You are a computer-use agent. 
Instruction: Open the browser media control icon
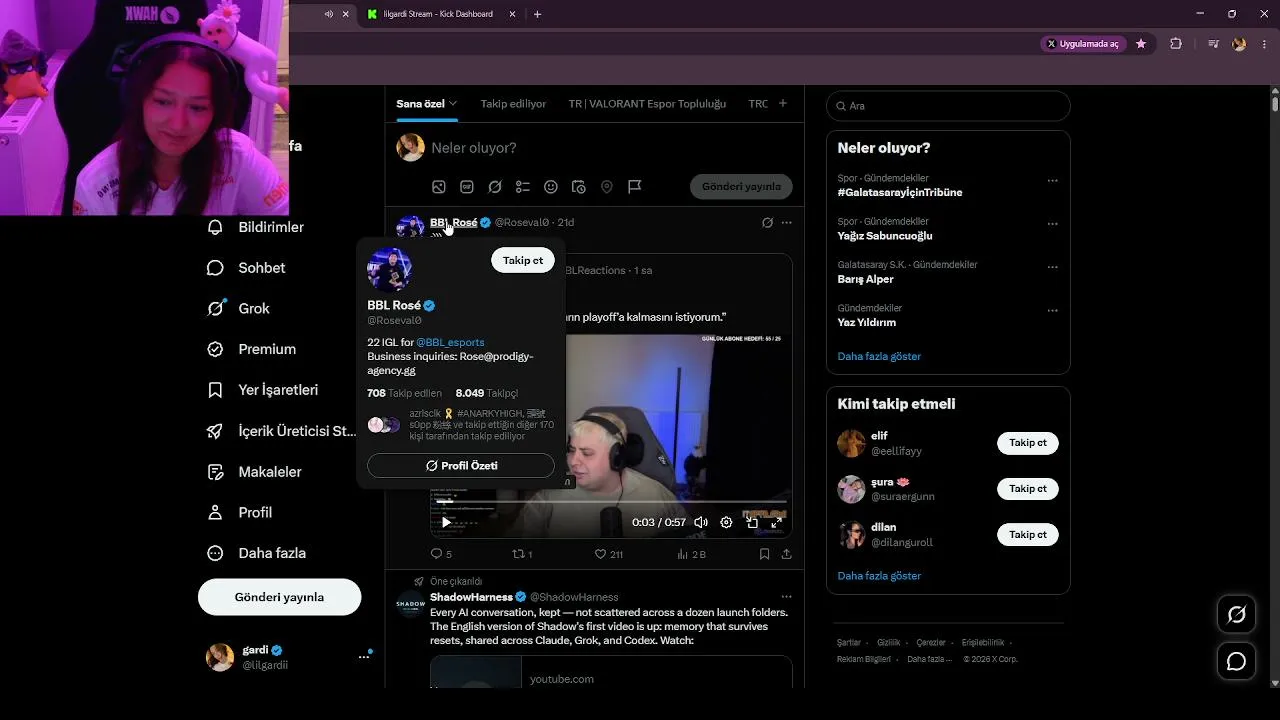pos(1213,44)
